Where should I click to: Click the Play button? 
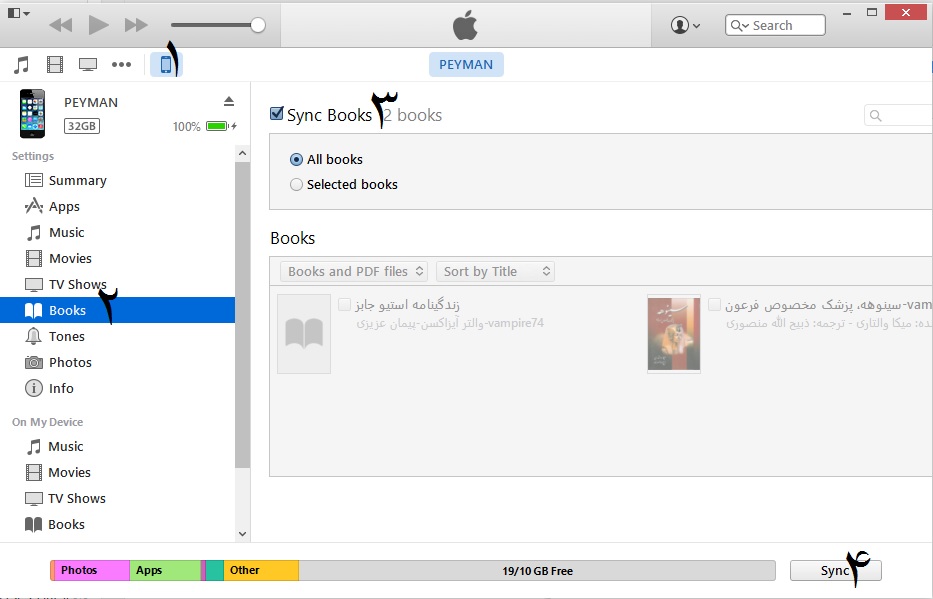98,25
